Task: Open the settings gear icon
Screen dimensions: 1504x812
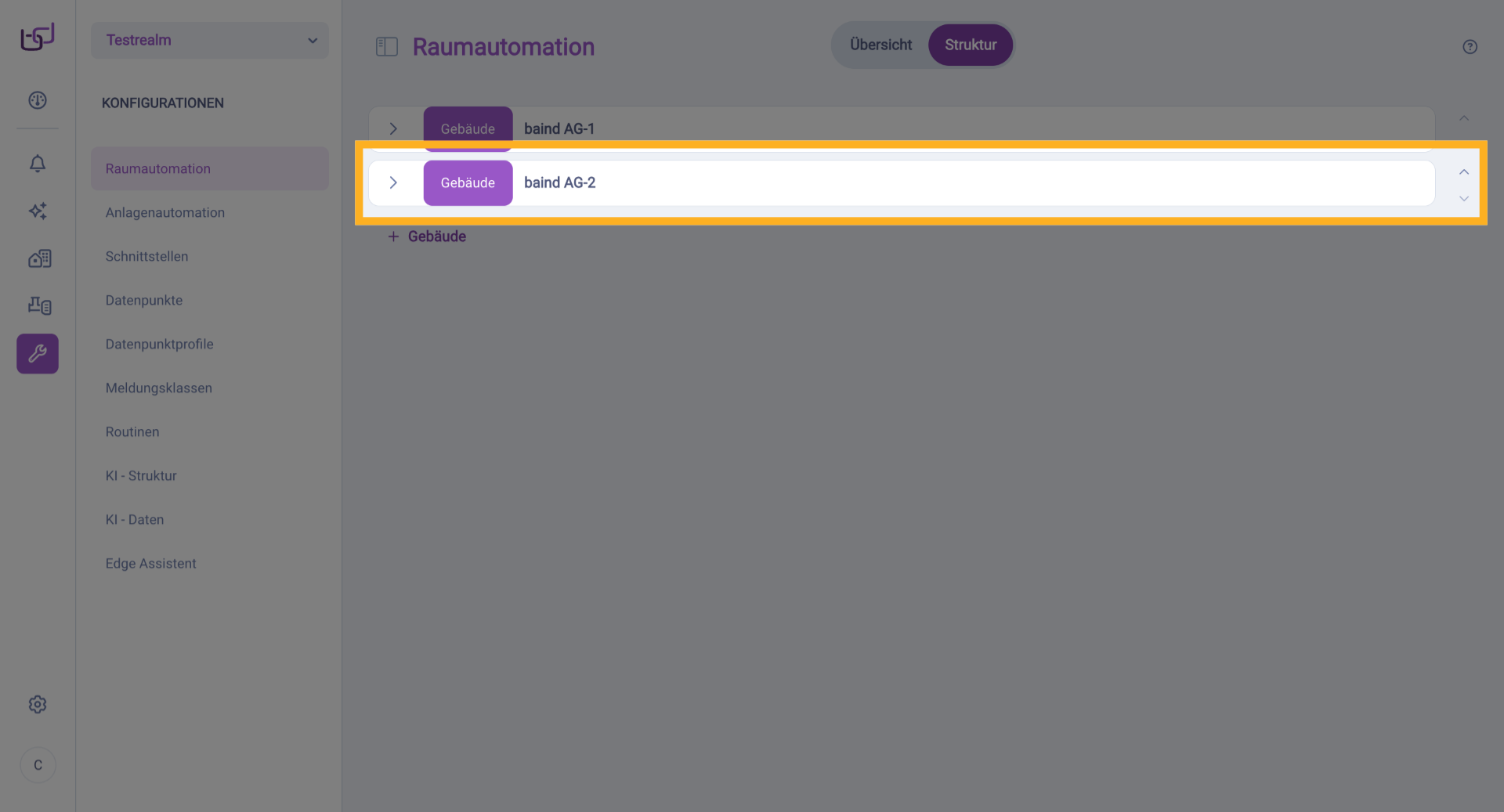Action: point(38,705)
